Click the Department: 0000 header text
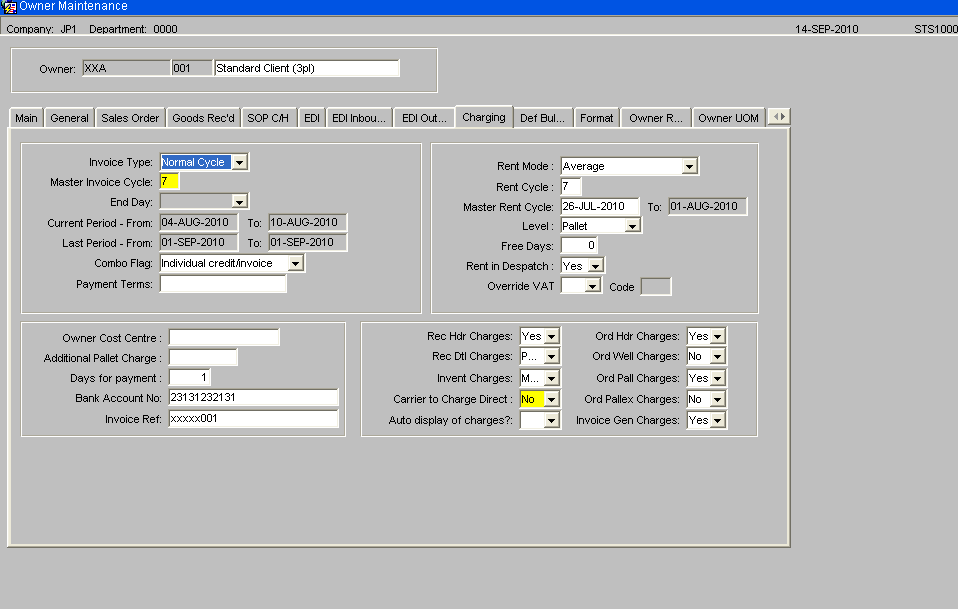 coord(133,29)
